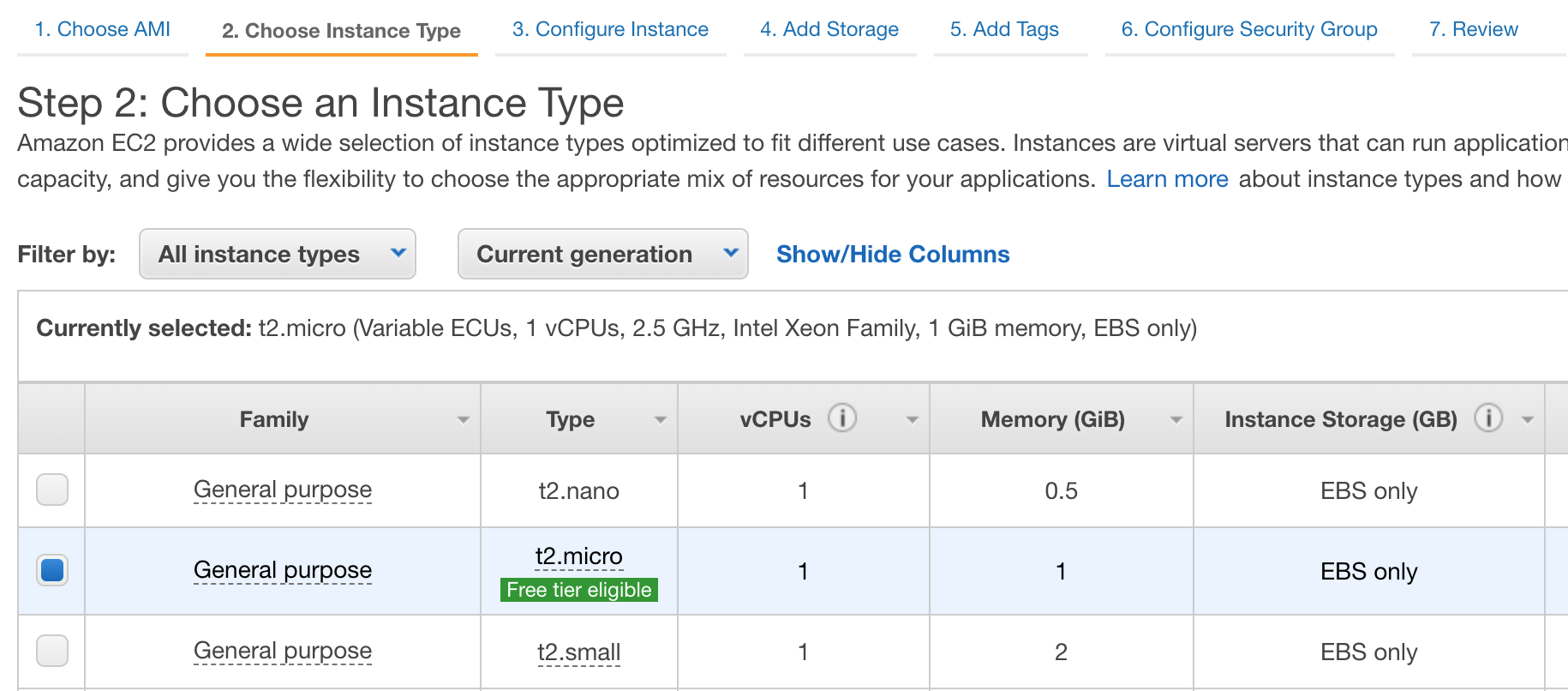Image resolution: width=1568 pixels, height=691 pixels.
Task: Select 2. Choose Instance Type tab
Action: 341,31
